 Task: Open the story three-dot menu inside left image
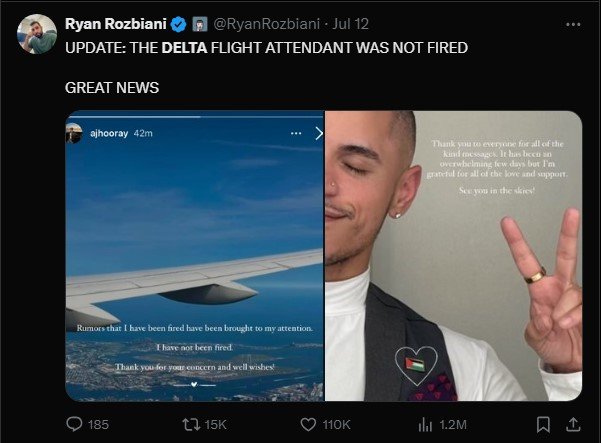(x=295, y=132)
